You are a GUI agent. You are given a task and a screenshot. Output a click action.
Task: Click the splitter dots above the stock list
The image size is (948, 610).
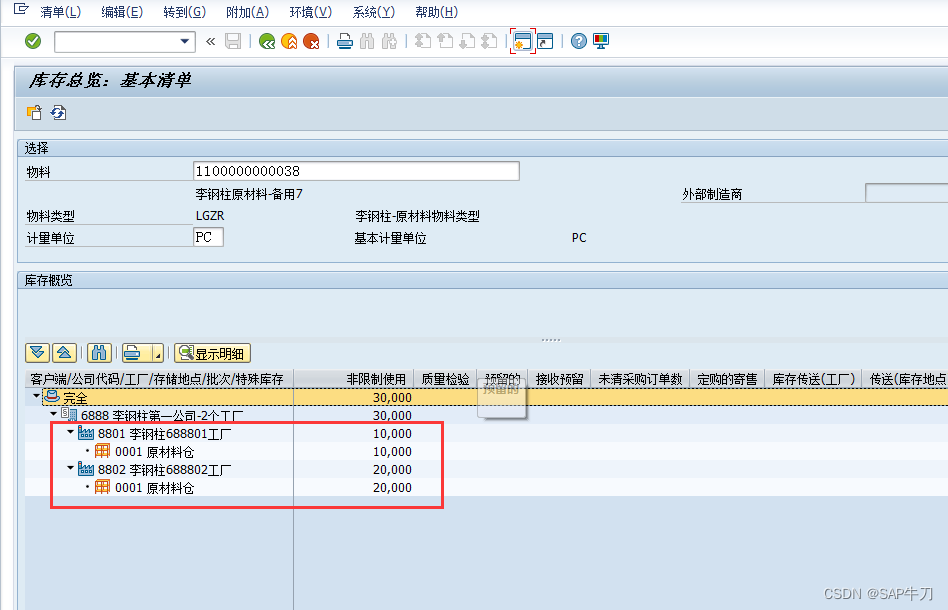(x=551, y=340)
